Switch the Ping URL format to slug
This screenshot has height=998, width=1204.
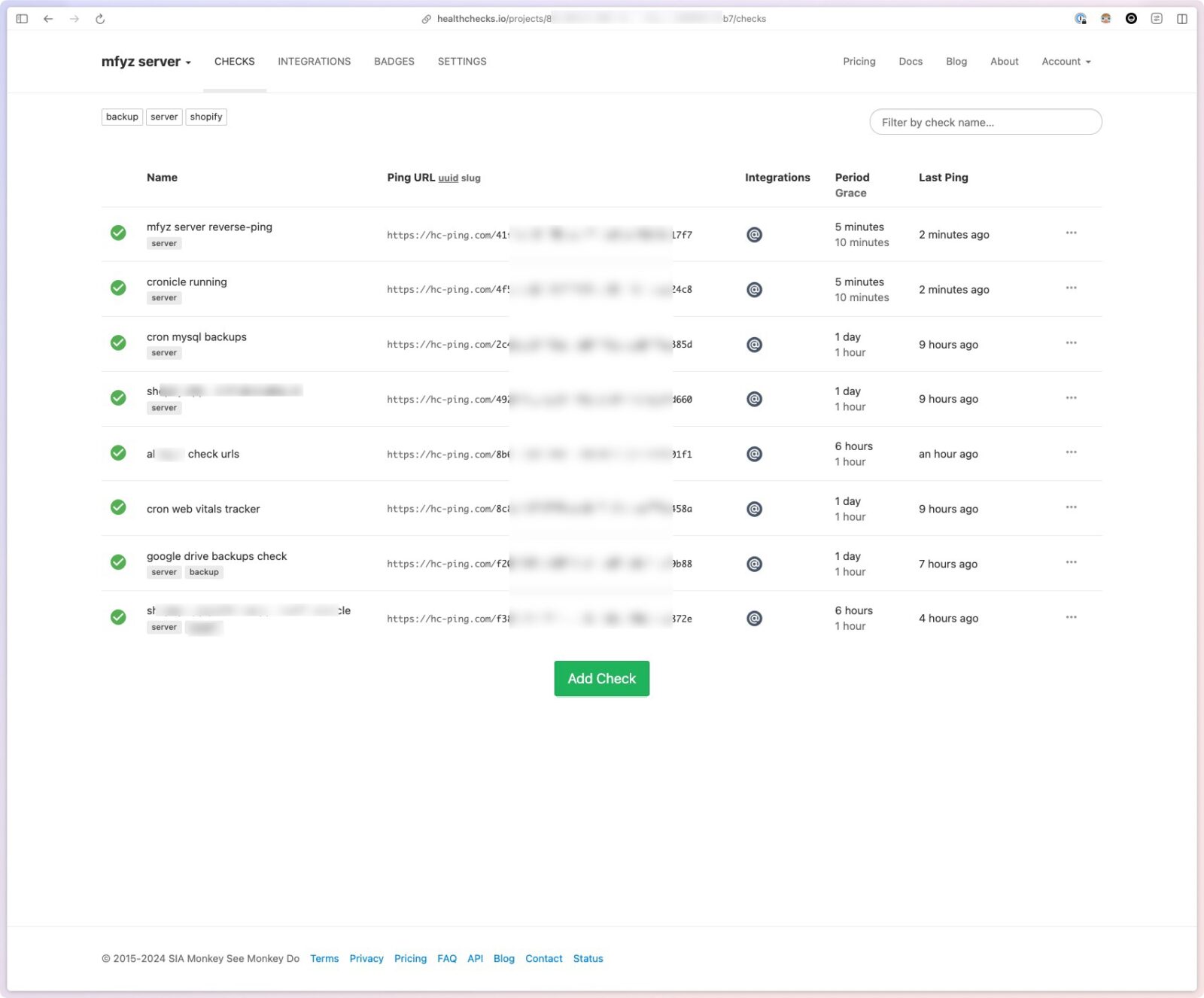click(x=471, y=178)
